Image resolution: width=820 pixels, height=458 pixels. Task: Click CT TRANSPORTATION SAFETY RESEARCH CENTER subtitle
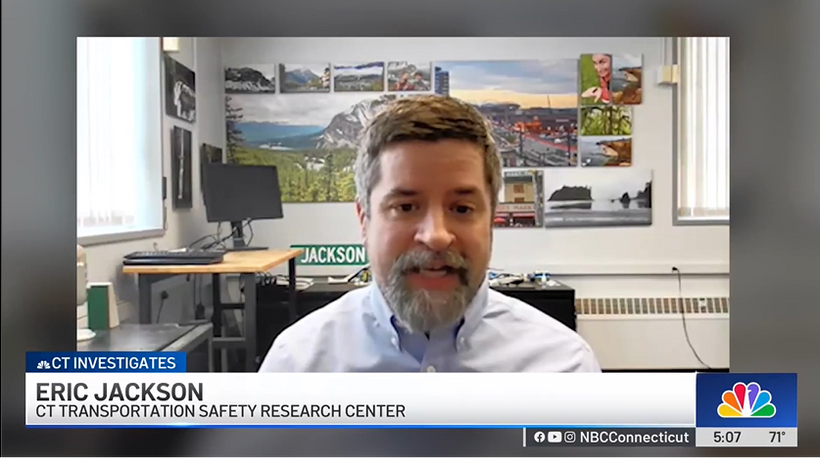220,411
